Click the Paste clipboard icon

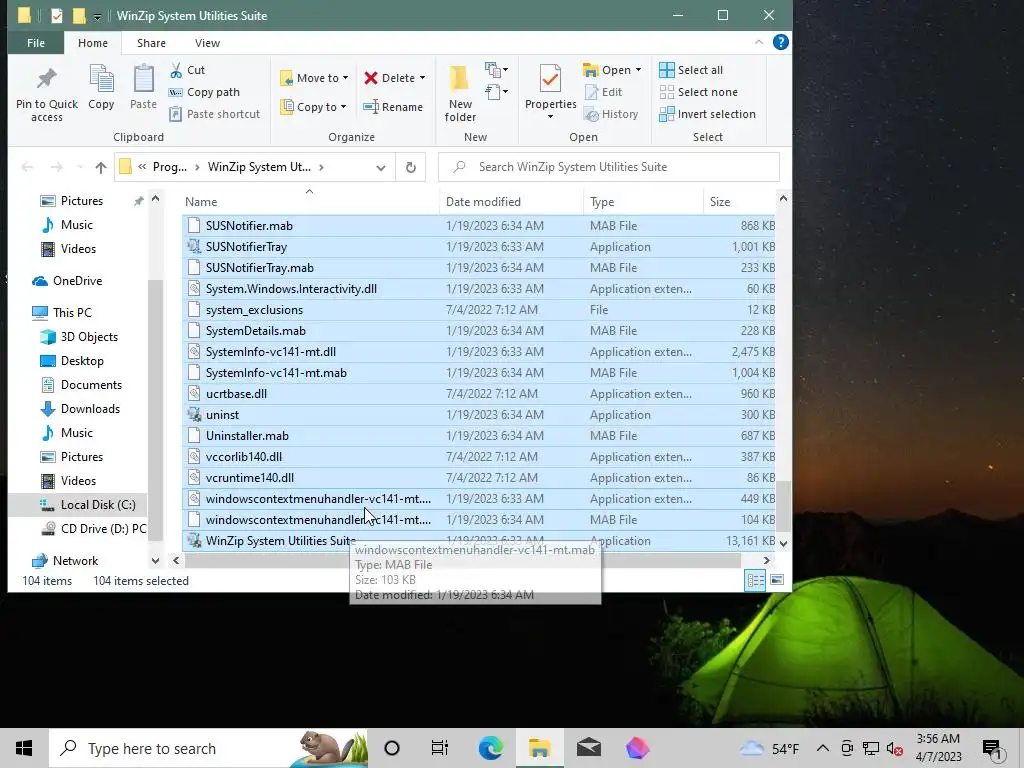pyautogui.click(x=143, y=88)
